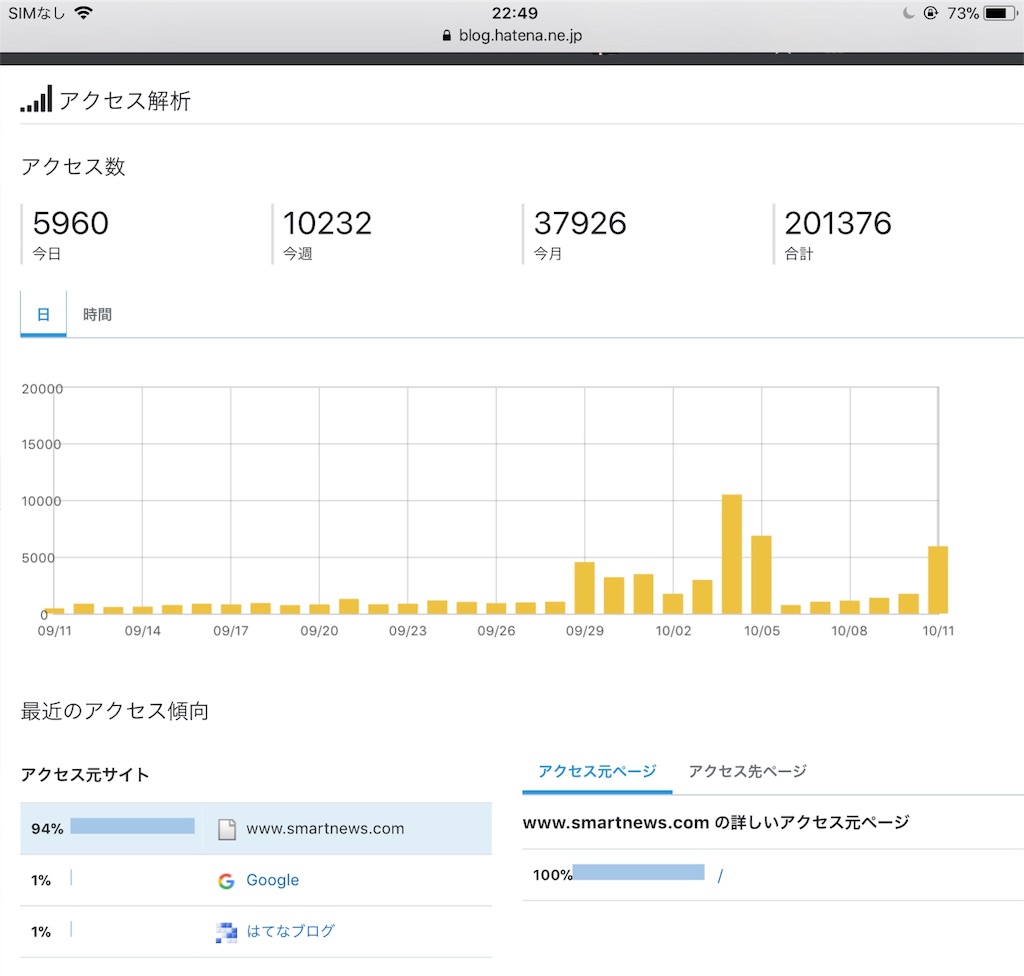Select the www.smartnews.com referrer row
This screenshot has height=976, width=1024.
tap(256, 828)
